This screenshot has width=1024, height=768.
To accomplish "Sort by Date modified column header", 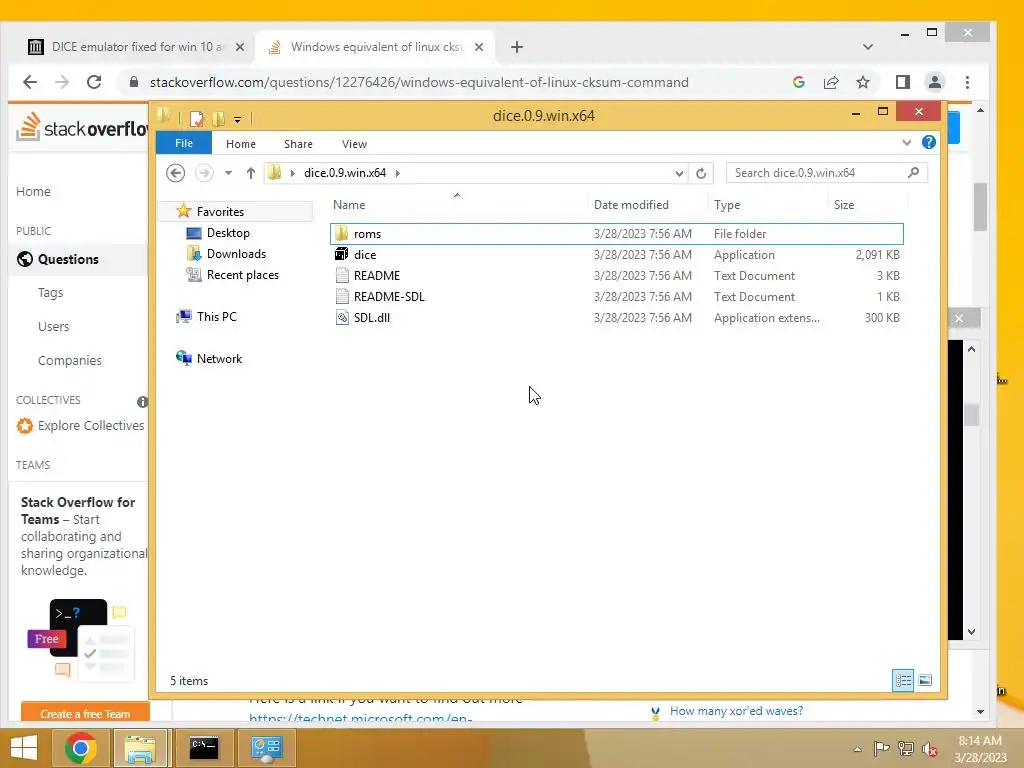I will [647, 204].
